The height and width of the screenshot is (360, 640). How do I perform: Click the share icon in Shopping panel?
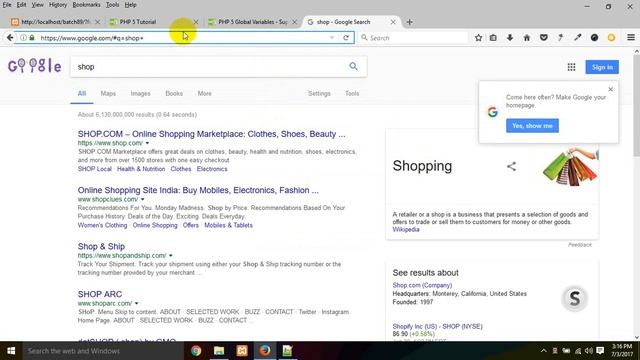click(x=511, y=166)
